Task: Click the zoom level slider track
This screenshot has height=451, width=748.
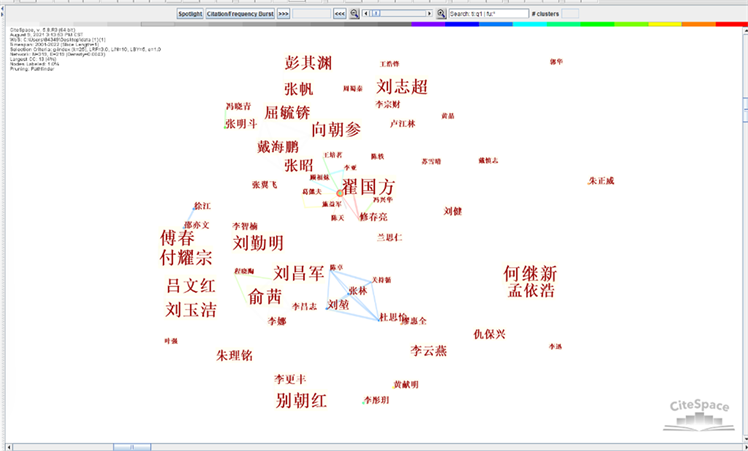Action: [x=400, y=15]
